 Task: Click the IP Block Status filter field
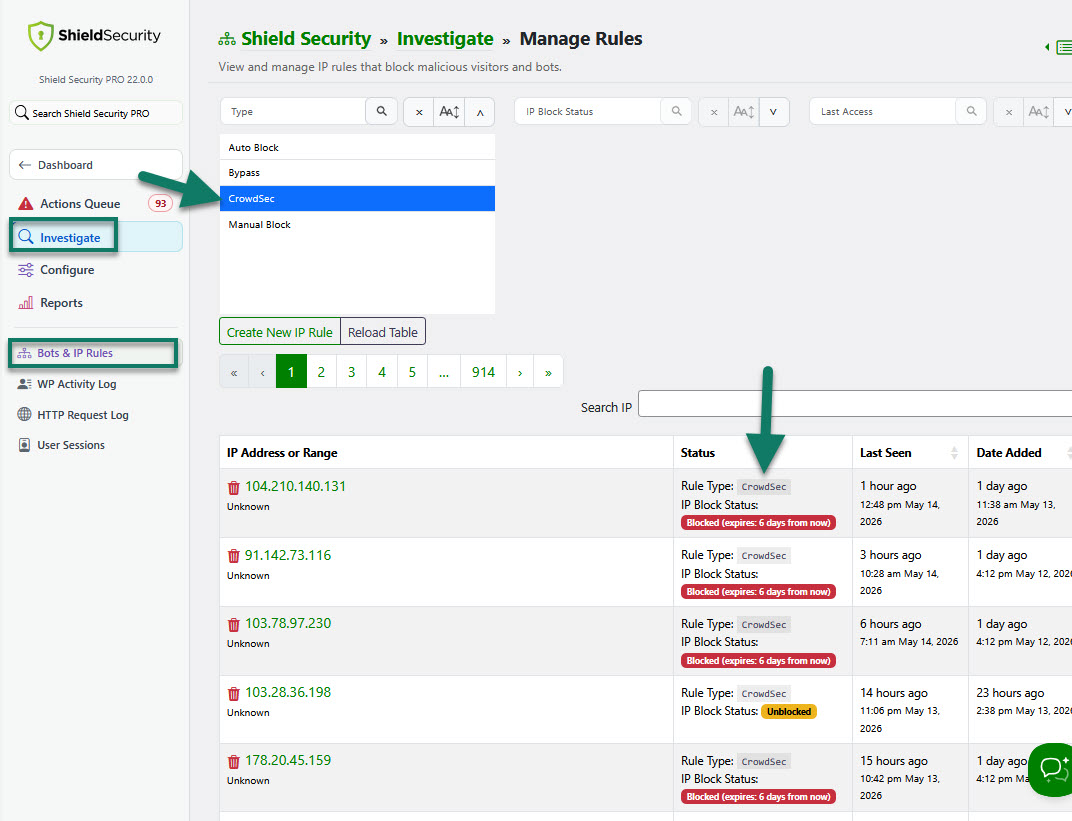pos(588,111)
